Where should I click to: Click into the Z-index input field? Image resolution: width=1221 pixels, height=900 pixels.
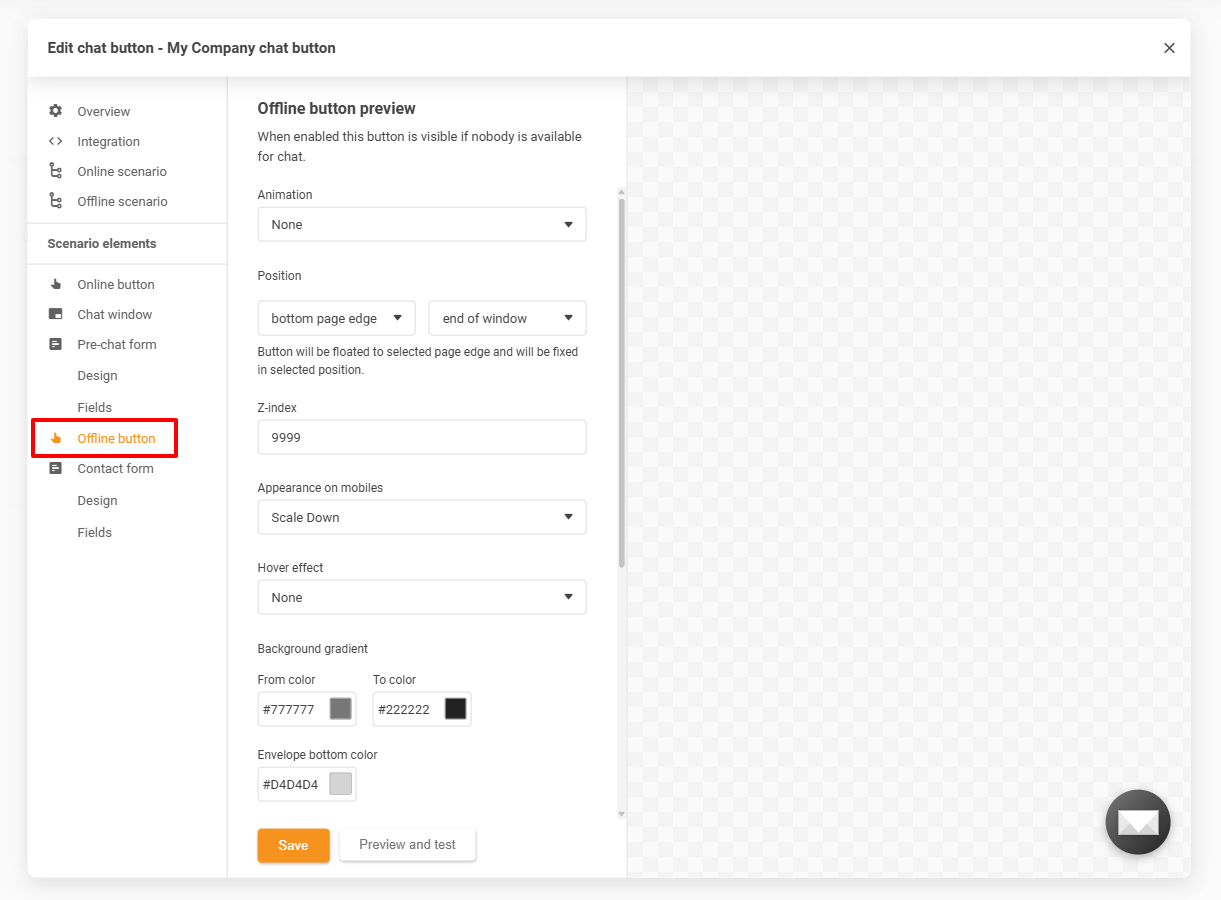tap(421, 437)
